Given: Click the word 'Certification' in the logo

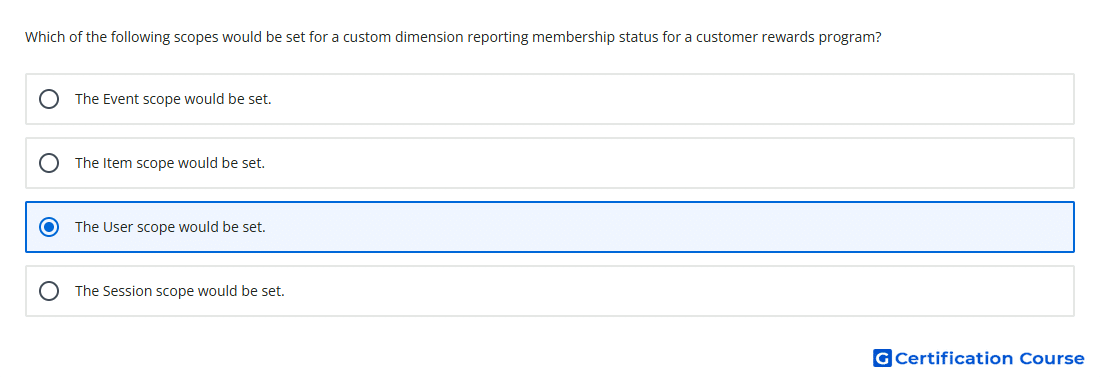Looking at the screenshot, I should pos(954,358).
